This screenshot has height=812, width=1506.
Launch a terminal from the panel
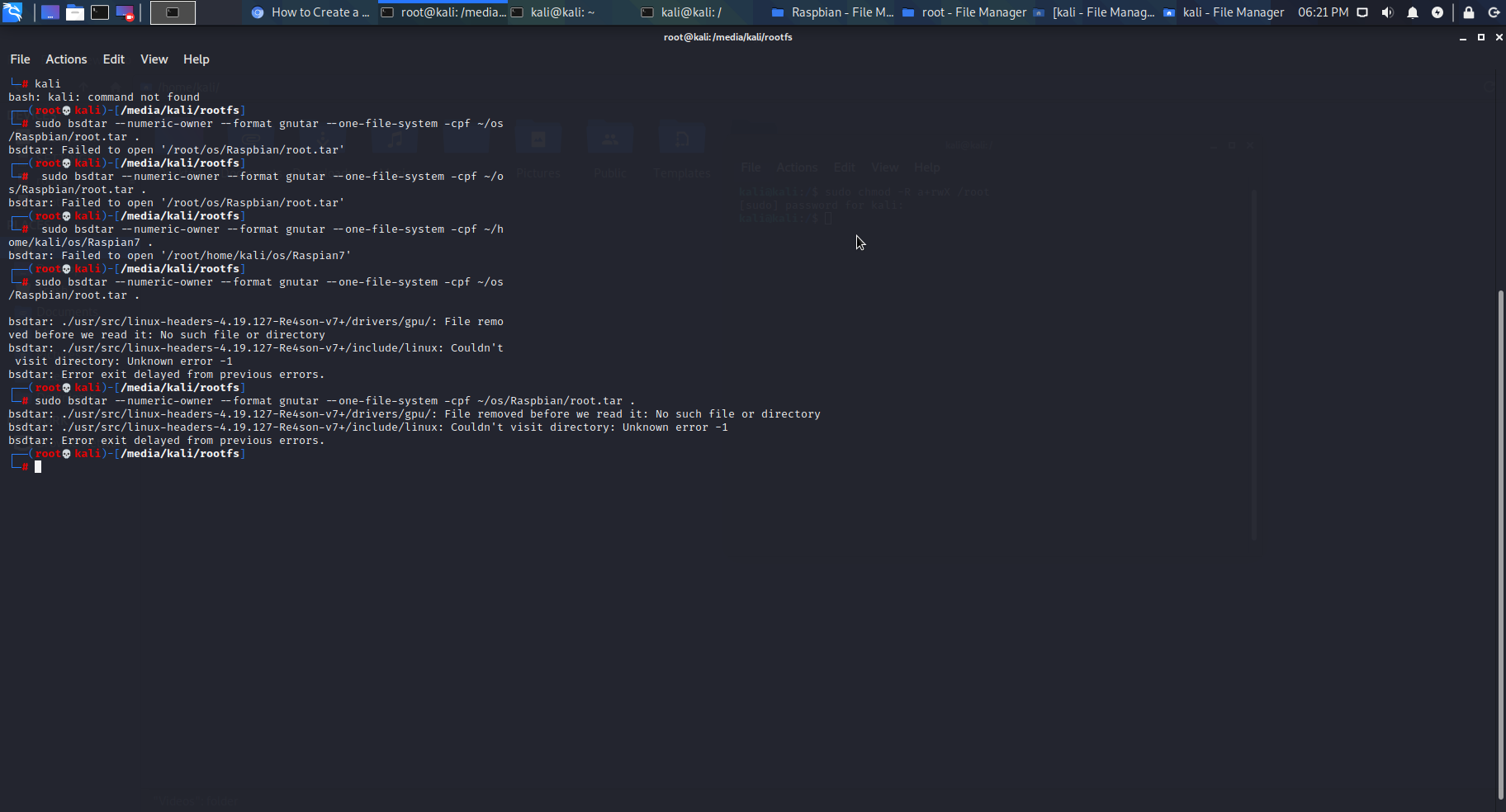click(101, 12)
